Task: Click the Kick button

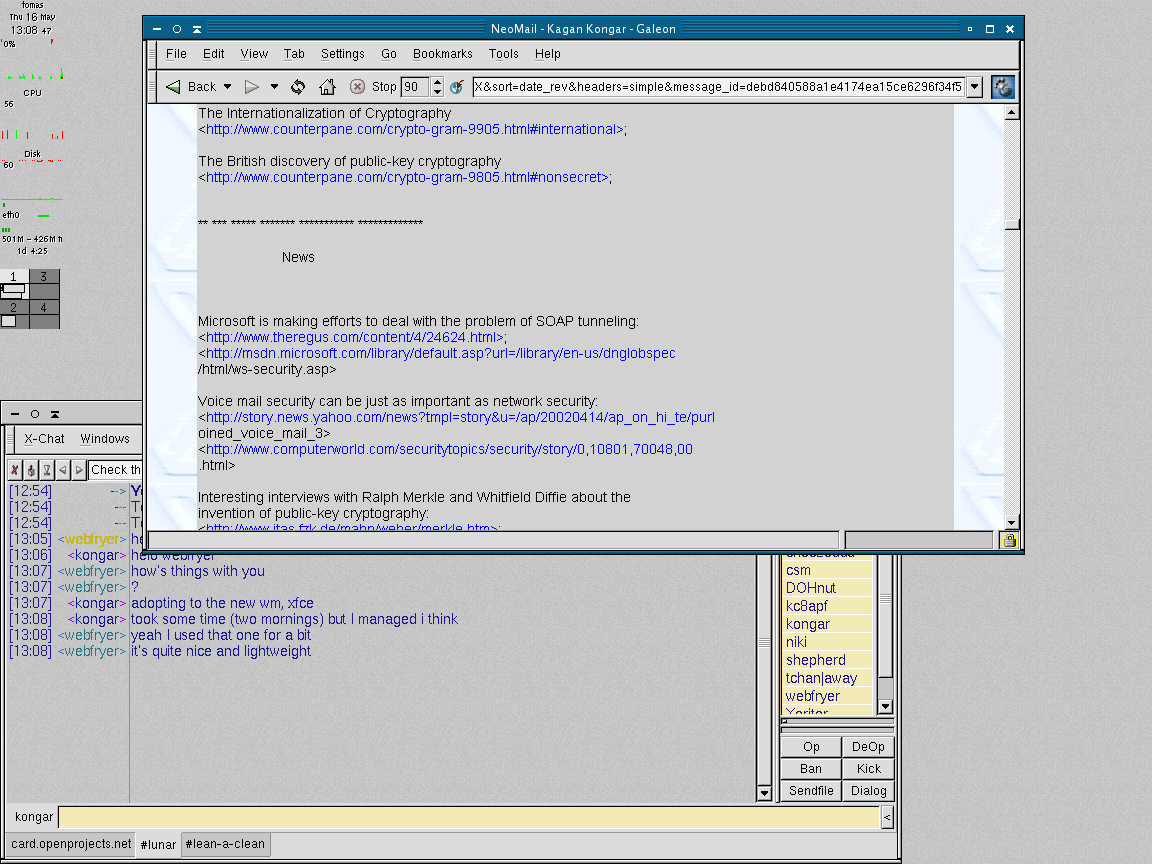Action: pos(868,769)
